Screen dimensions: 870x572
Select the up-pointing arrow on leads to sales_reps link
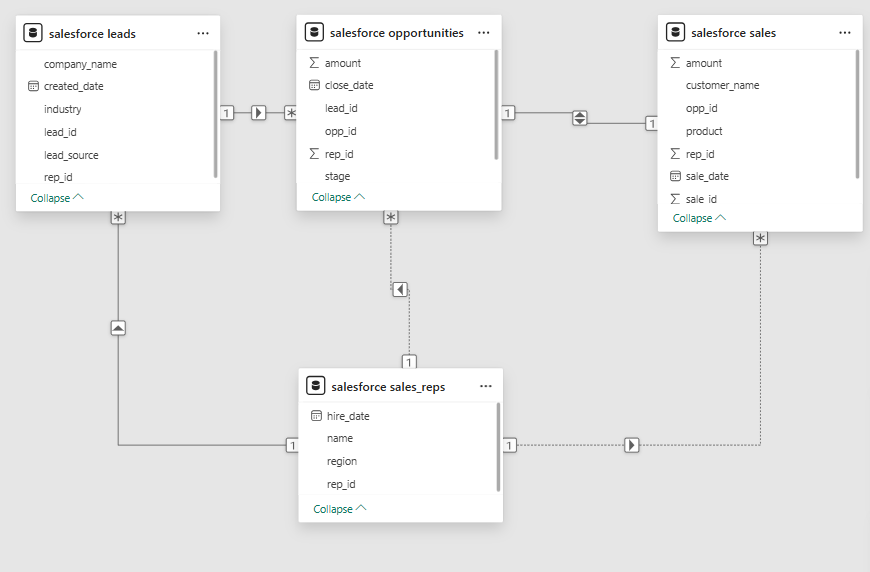pyautogui.click(x=118, y=328)
